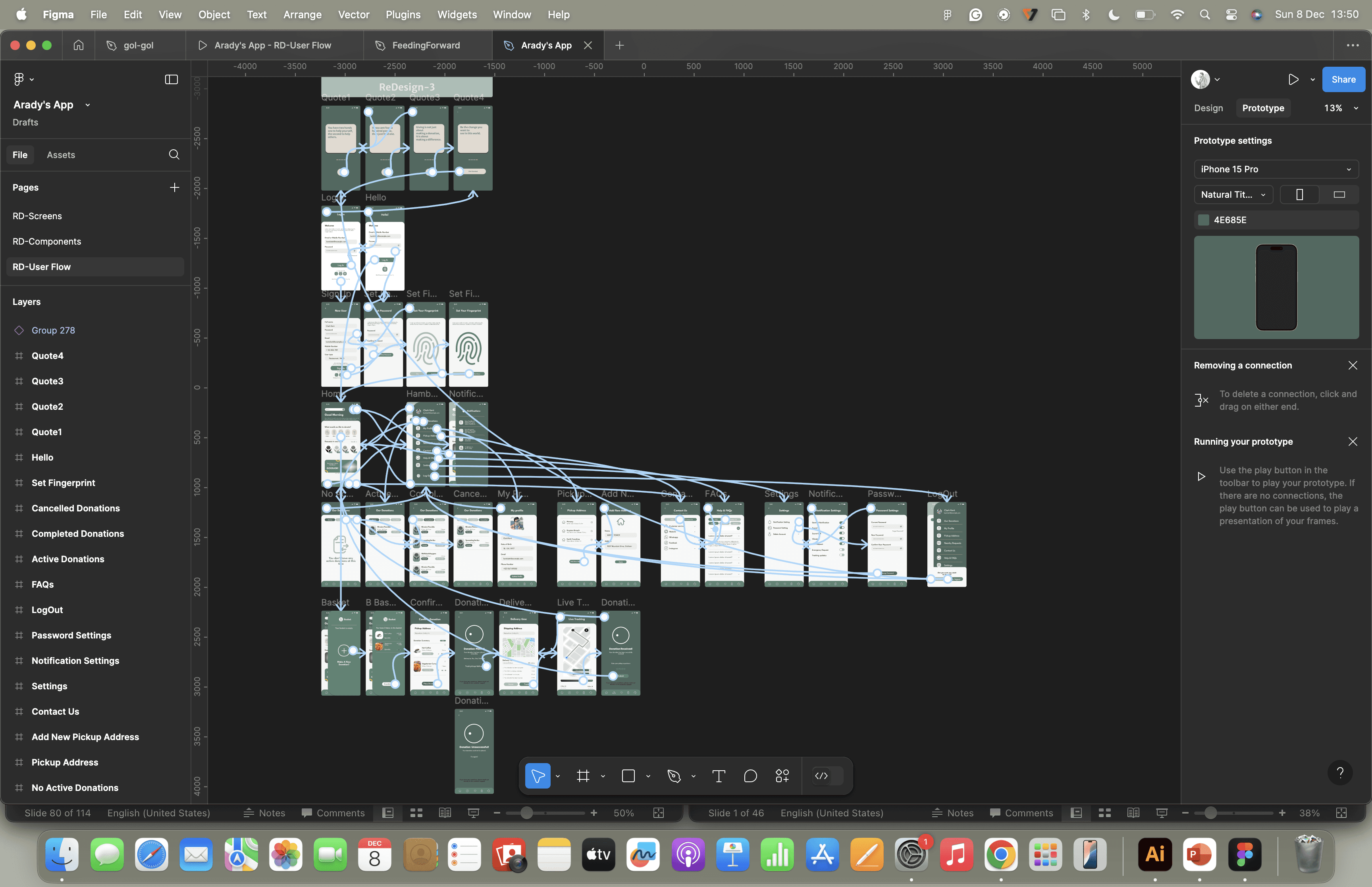
Task: Open the Natural Titanium model color dropdown
Action: point(1233,195)
